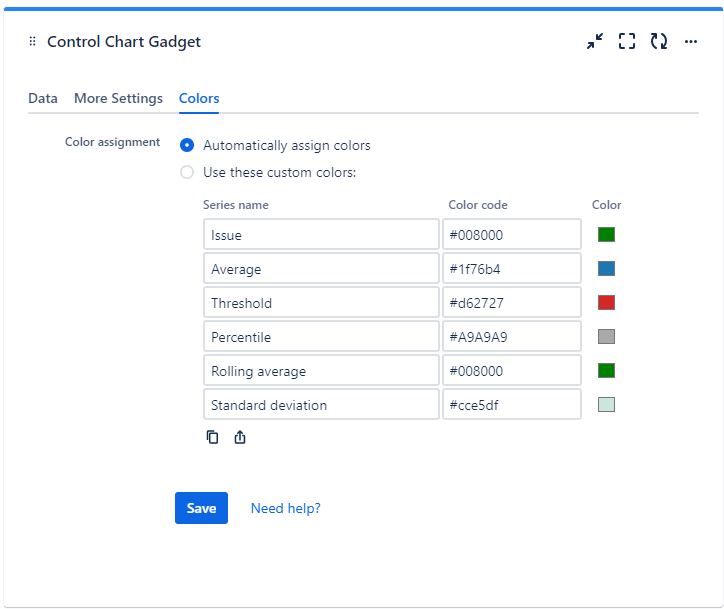Switch to the Data tab
724x609 pixels.
pyautogui.click(x=43, y=98)
